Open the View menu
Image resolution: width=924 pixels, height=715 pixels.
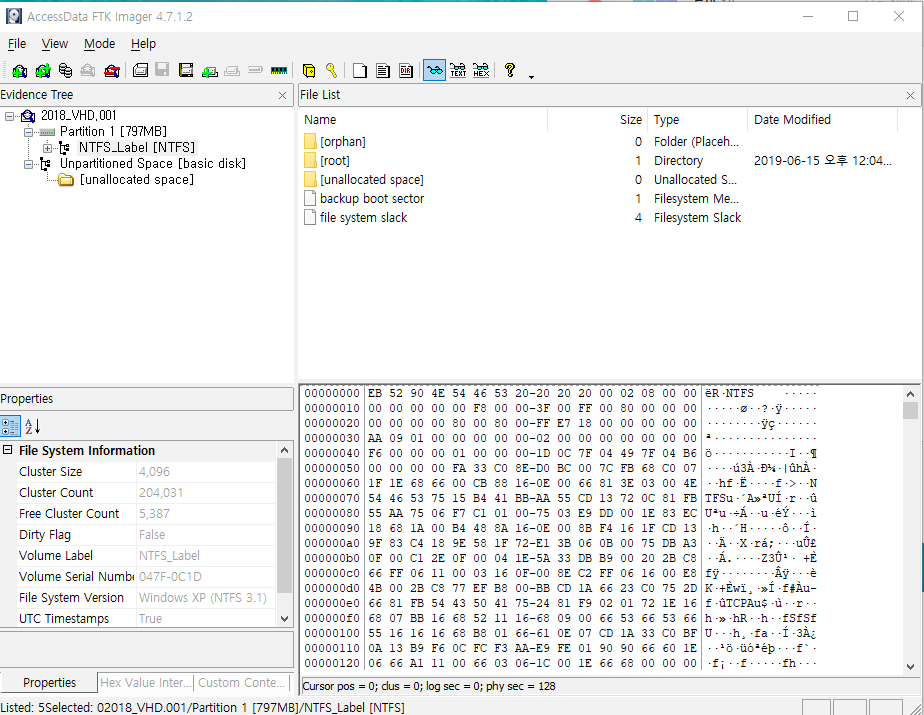(54, 44)
